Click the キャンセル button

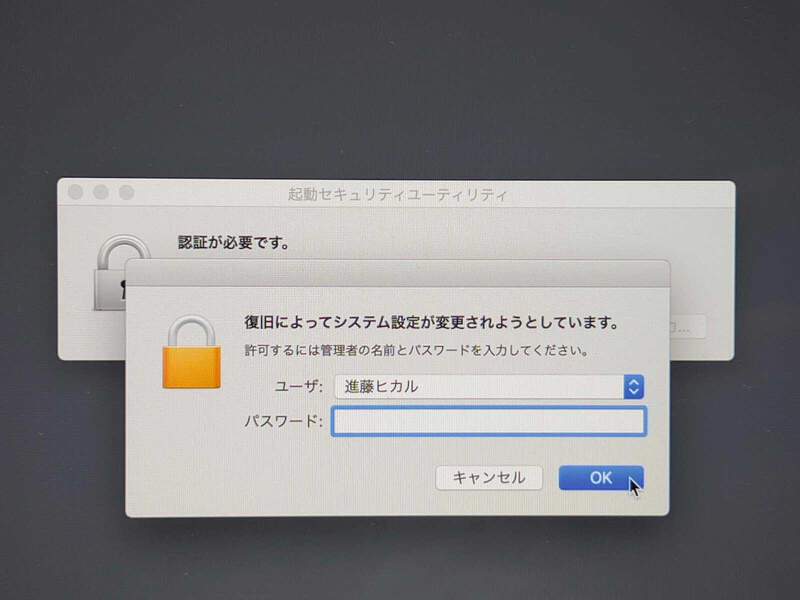[489, 478]
